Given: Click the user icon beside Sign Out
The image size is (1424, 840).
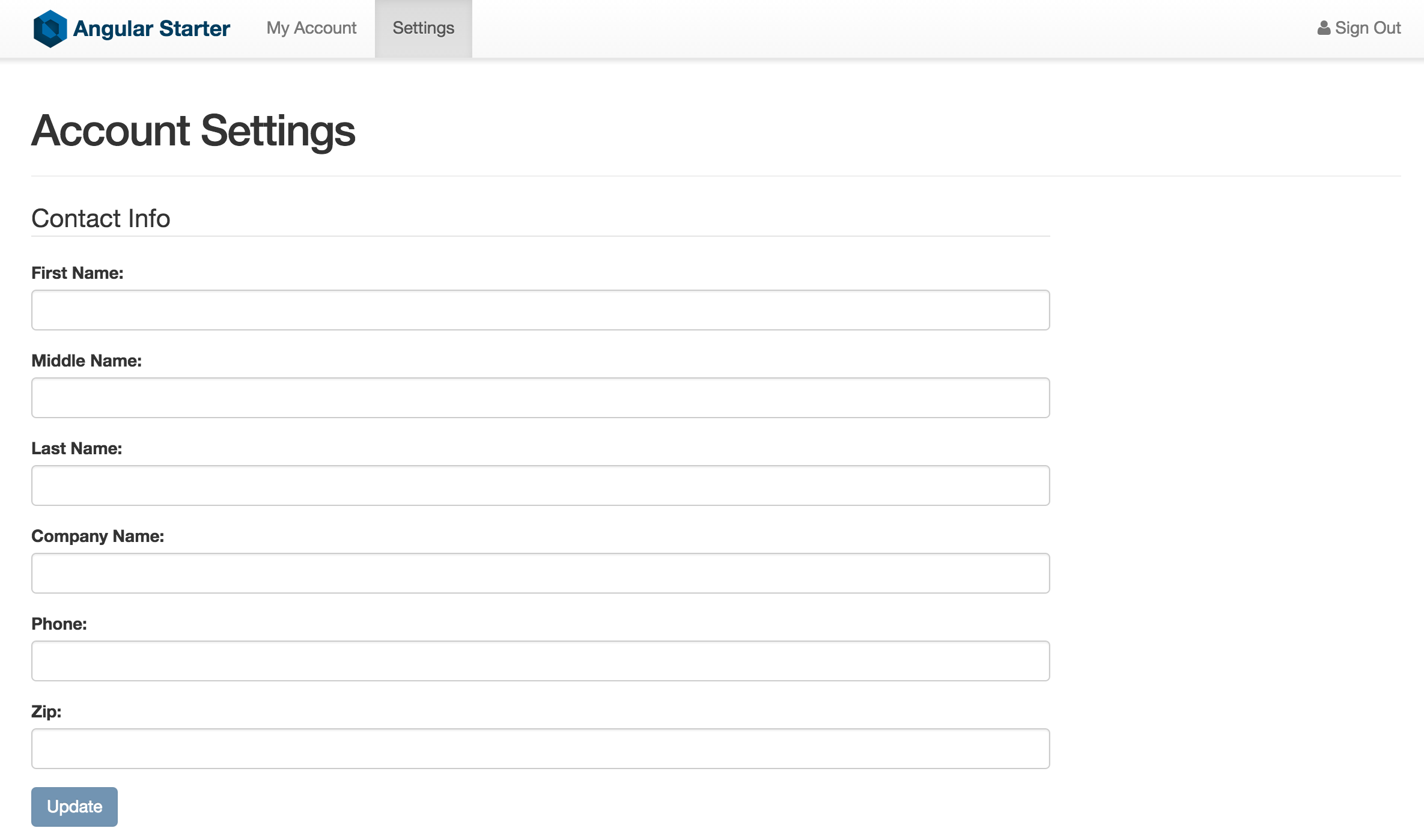Looking at the screenshot, I should [1323, 28].
